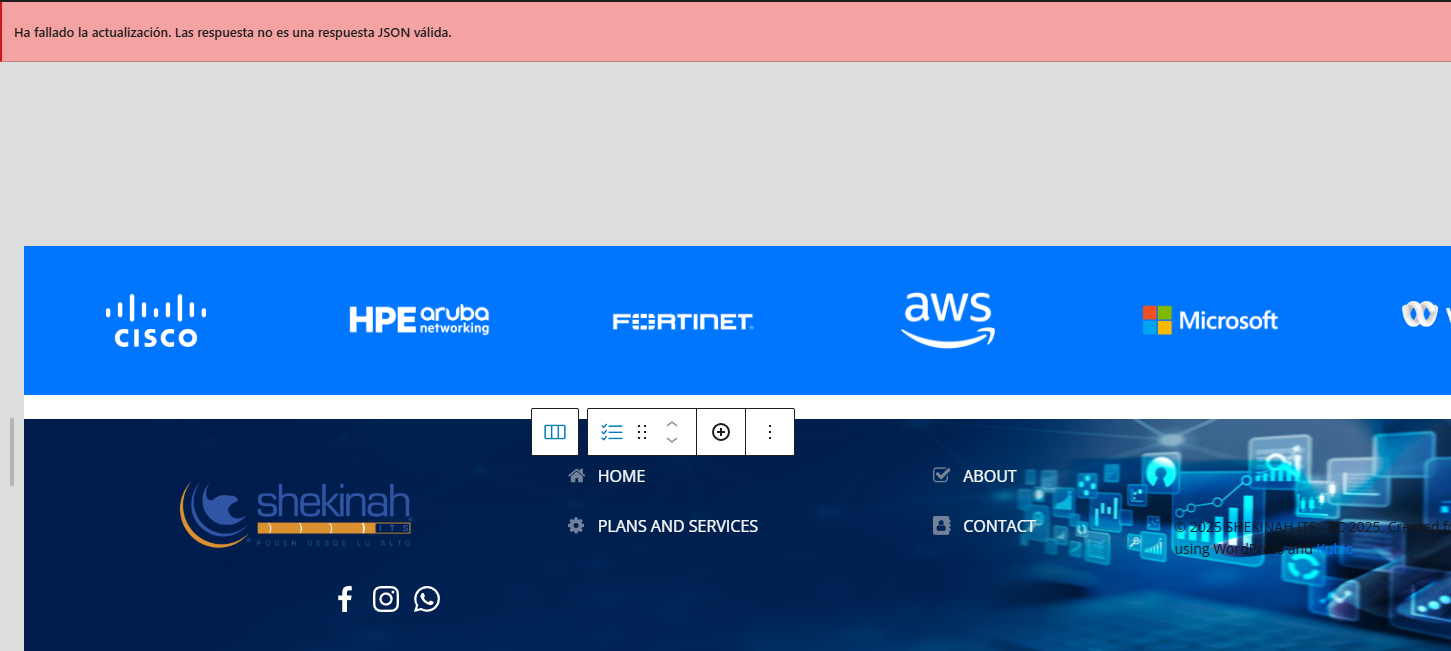Image resolution: width=1451 pixels, height=651 pixels.
Task: Click the Shekinah ITS footer logo
Action: pyautogui.click(x=296, y=513)
